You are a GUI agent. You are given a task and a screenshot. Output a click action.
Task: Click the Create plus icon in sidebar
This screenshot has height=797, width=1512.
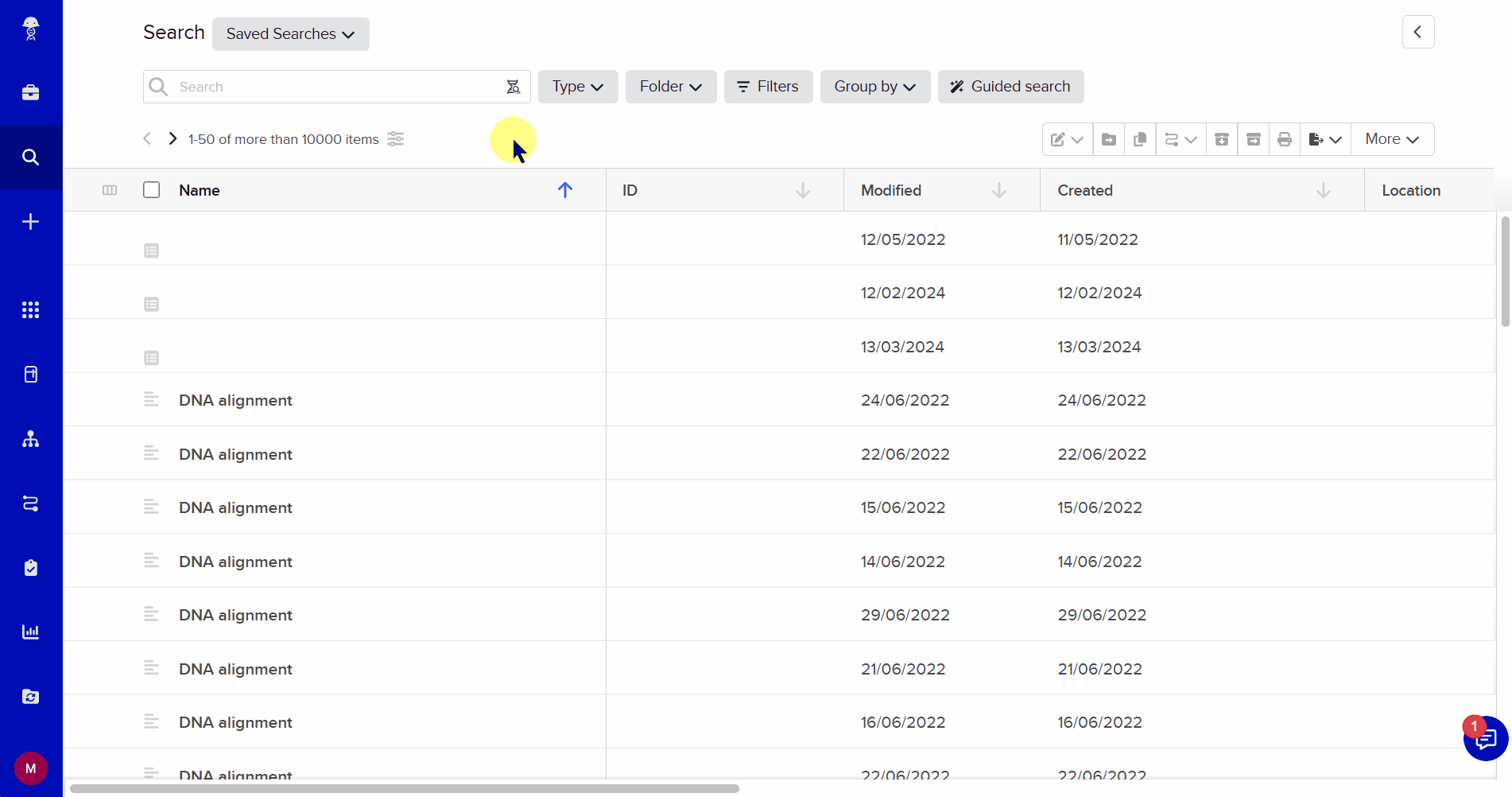point(31,222)
